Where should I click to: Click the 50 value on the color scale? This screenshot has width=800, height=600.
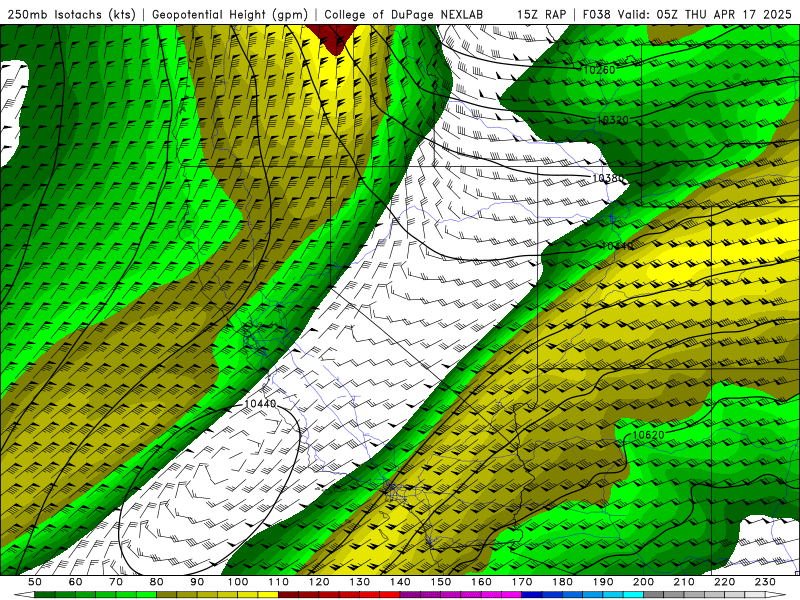[x=35, y=582]
